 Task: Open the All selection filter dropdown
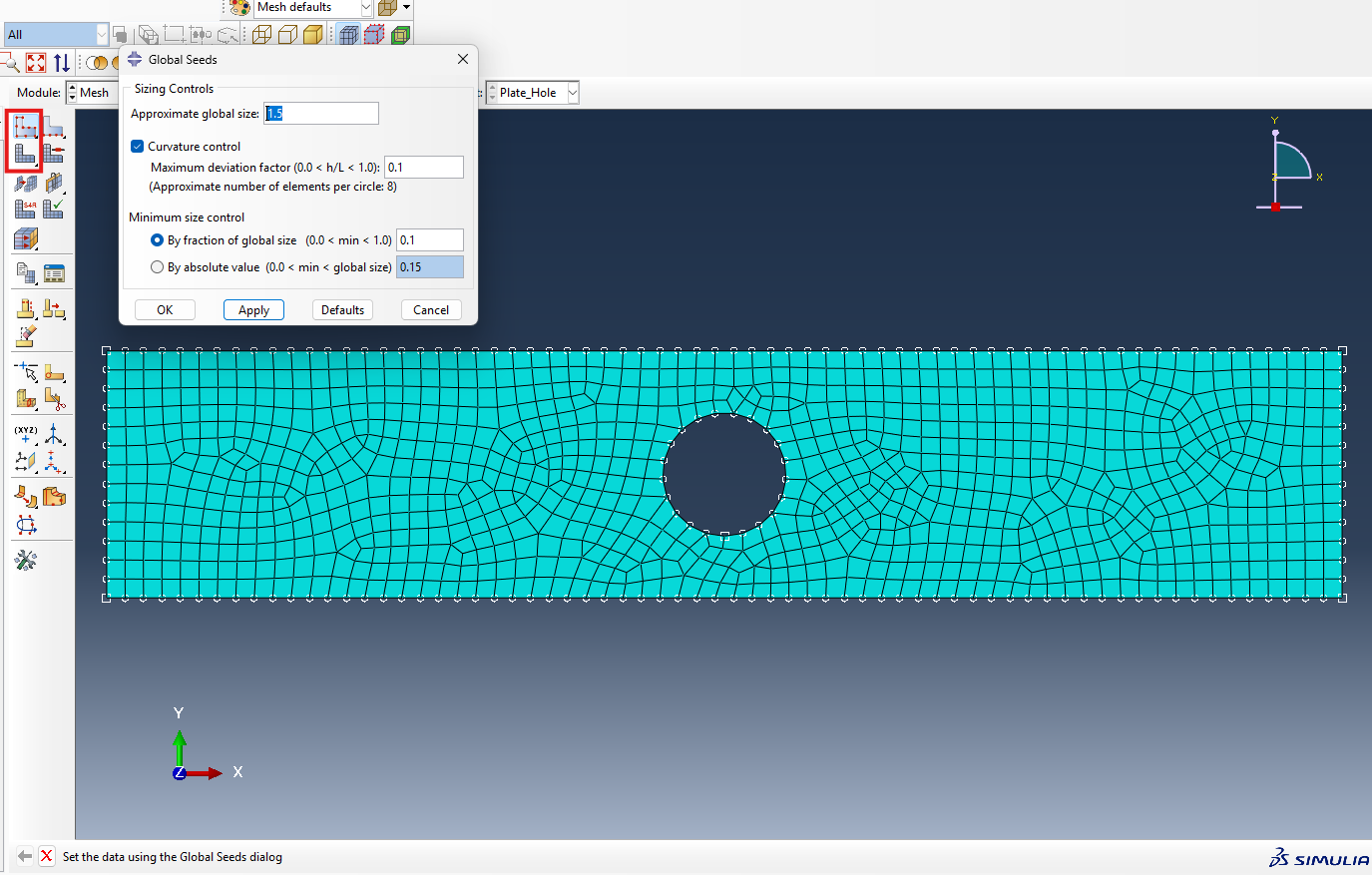point(101,35)
